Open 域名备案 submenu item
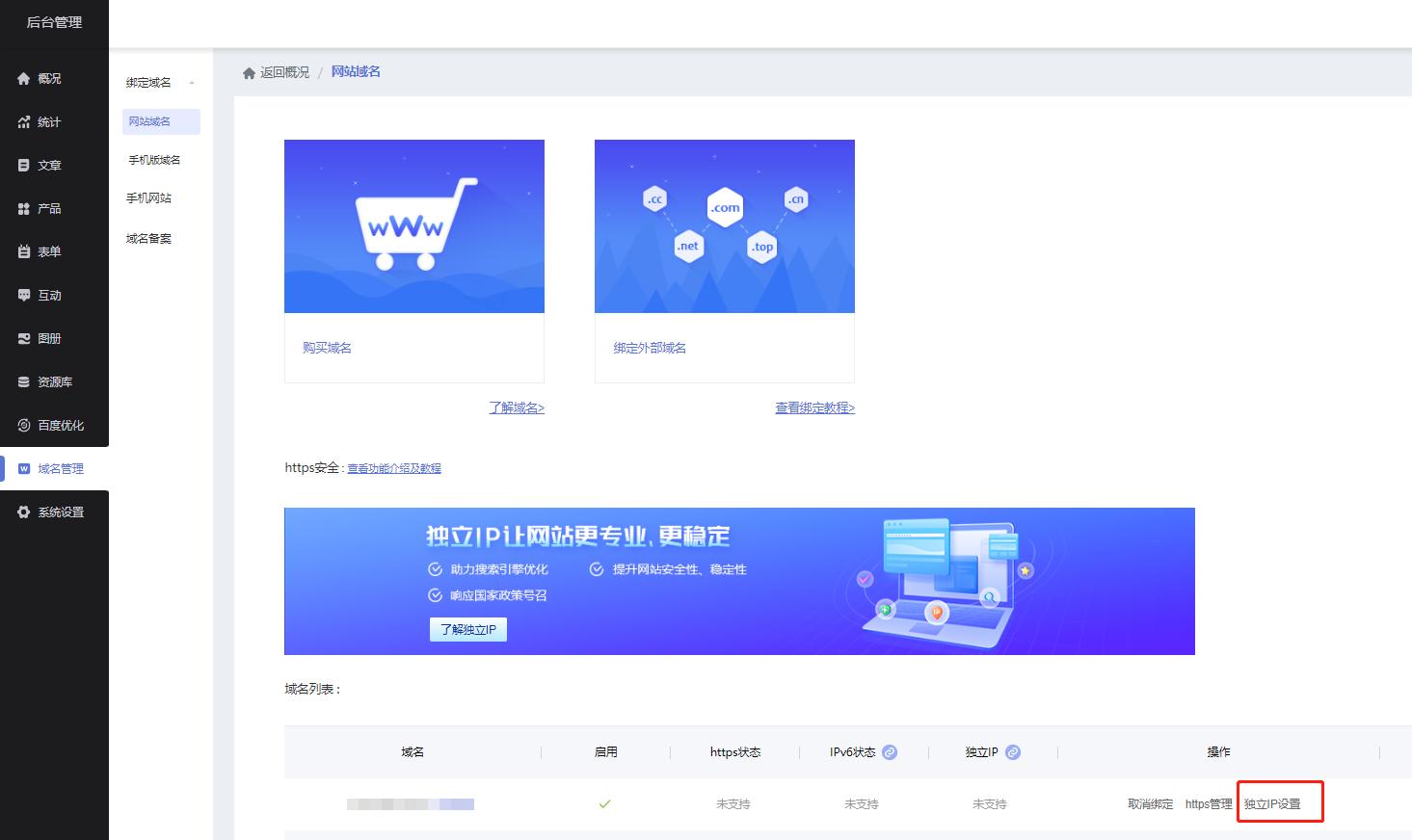Screen dimensions: 1412x840 [148, 239]
